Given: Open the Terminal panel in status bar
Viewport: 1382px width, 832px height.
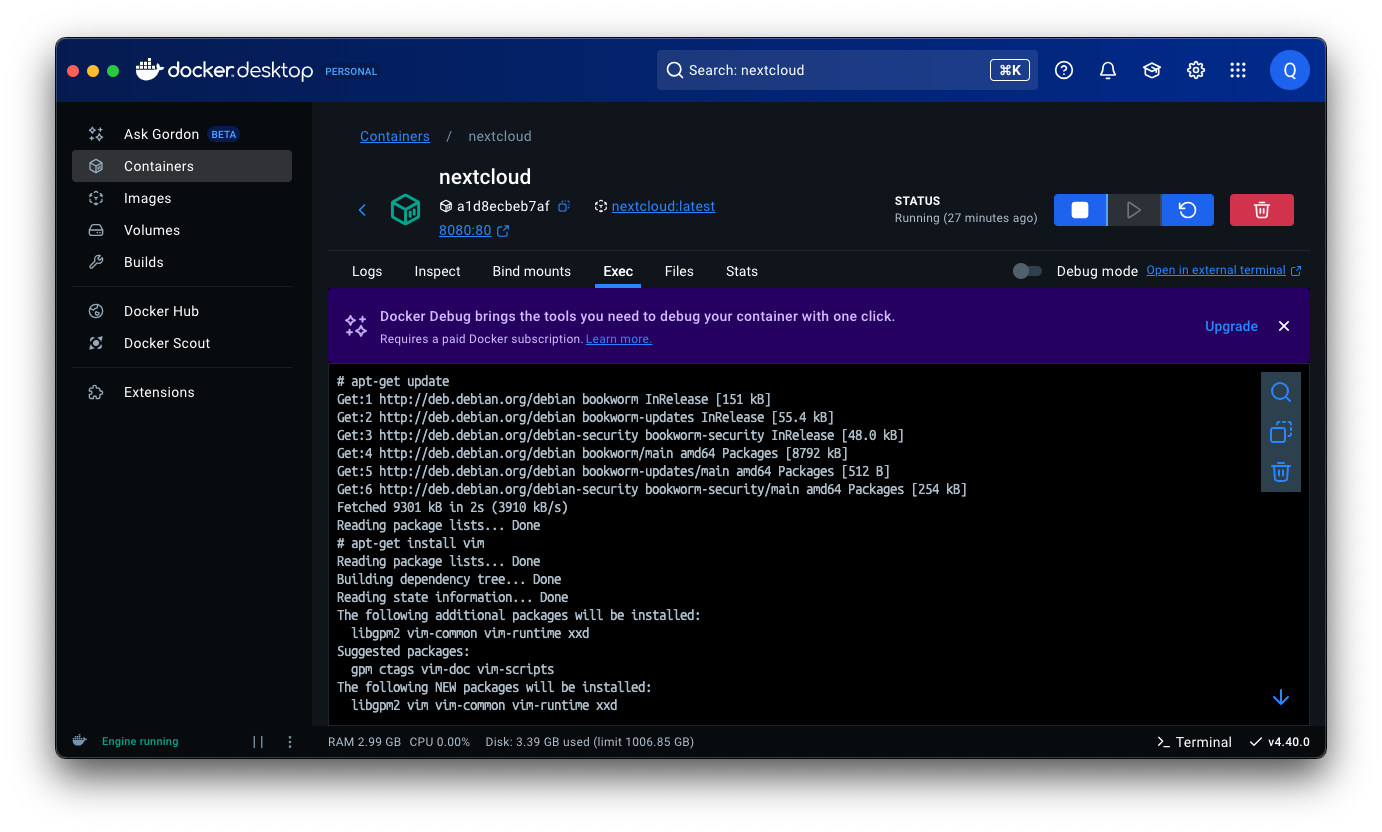Looking at the screenshot, I should [x=1194, y=742].
